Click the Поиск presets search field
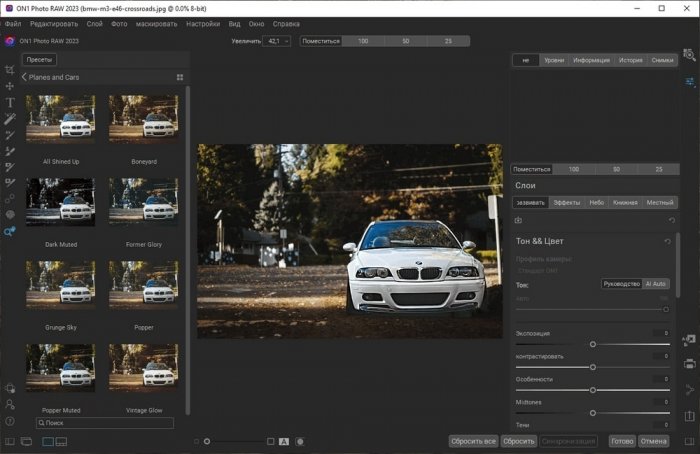 click(105, 423)
